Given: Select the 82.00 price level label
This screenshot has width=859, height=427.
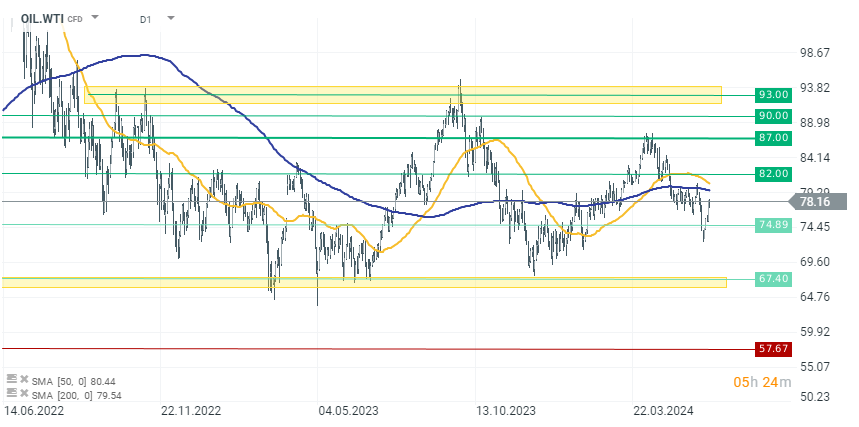Looking at the screenshot, I should [774, 174].
